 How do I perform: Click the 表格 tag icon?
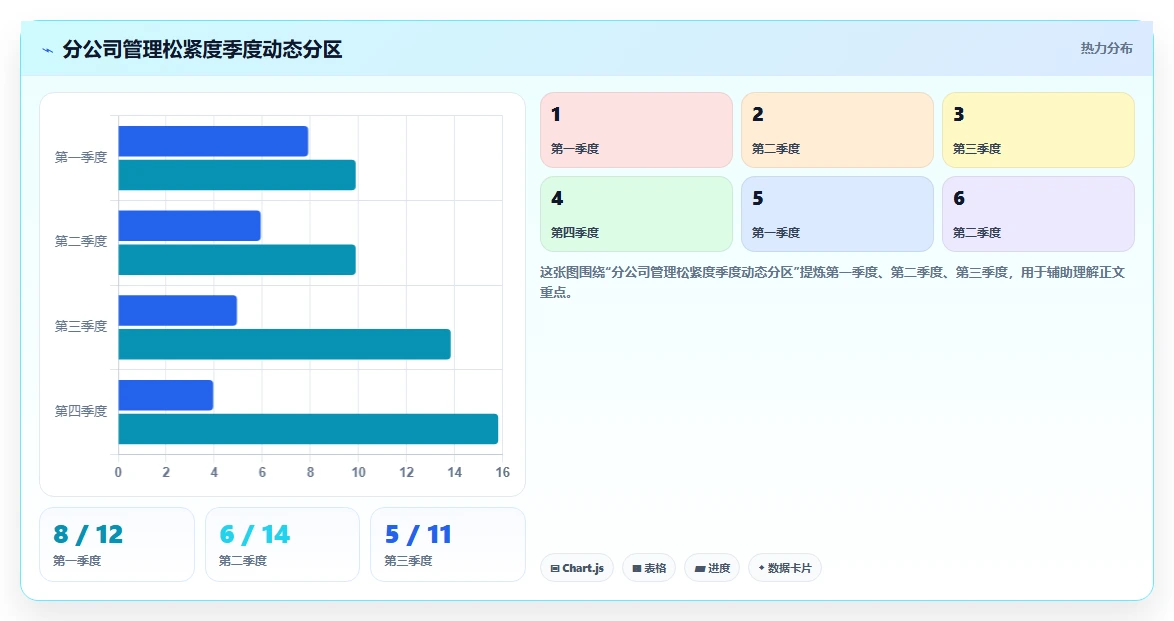636,569
